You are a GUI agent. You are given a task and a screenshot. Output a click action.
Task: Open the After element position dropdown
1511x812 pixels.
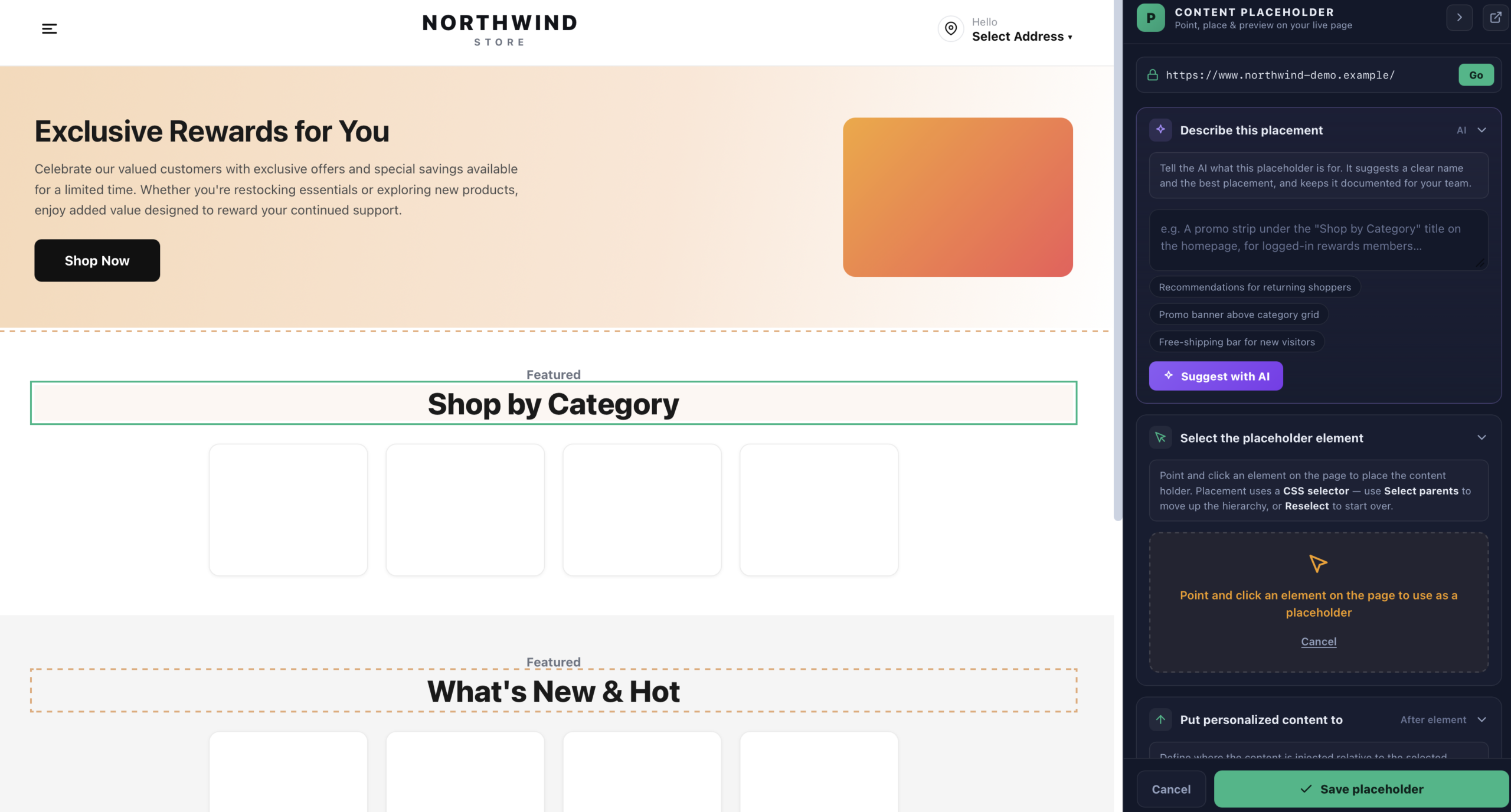(x=1433, y=719)
